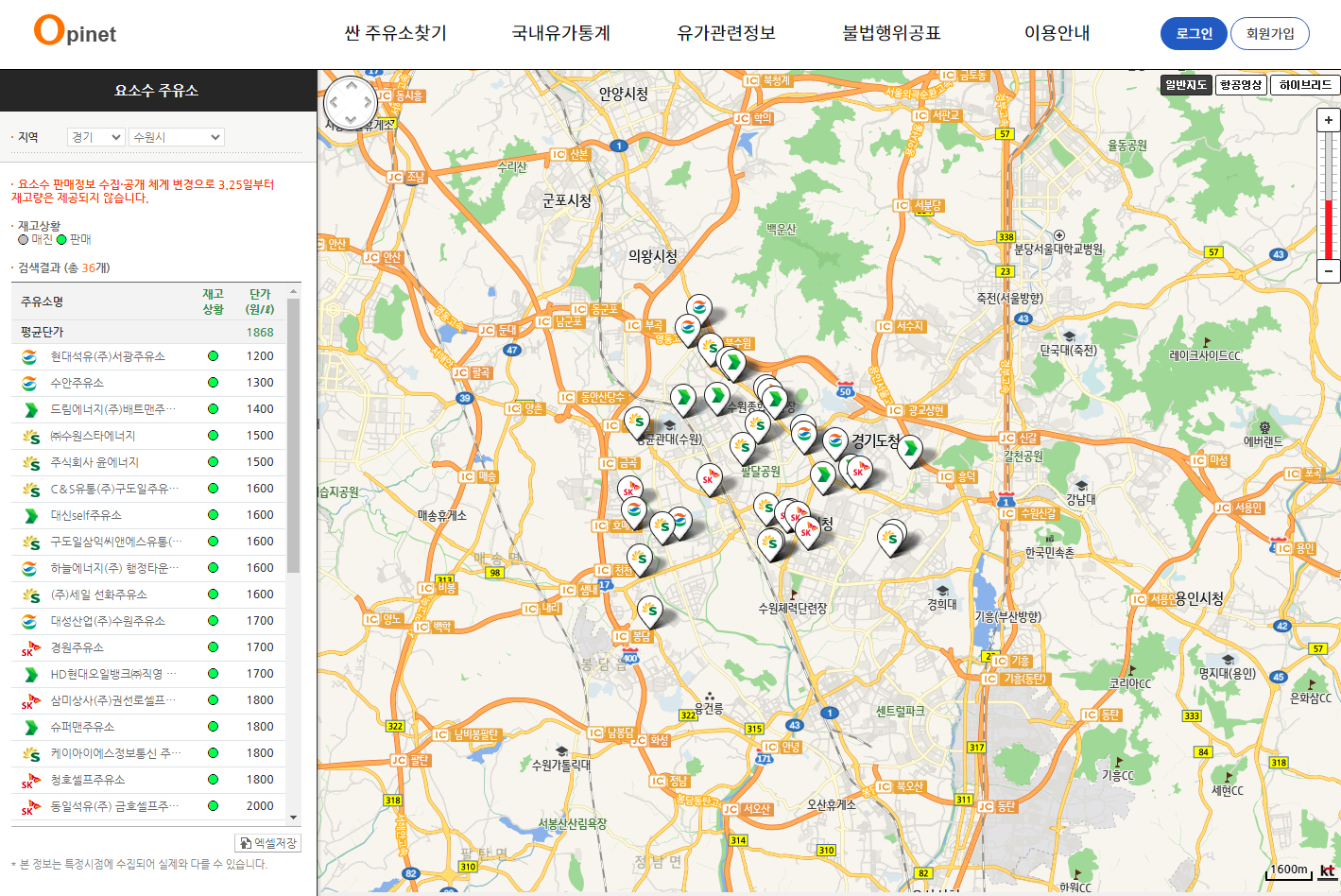The width and height of the screenshot is (1341, 896).
Task: Click S-Oil marker near 천천 IC
Action: pyautogui.click(x=640, y=559)
